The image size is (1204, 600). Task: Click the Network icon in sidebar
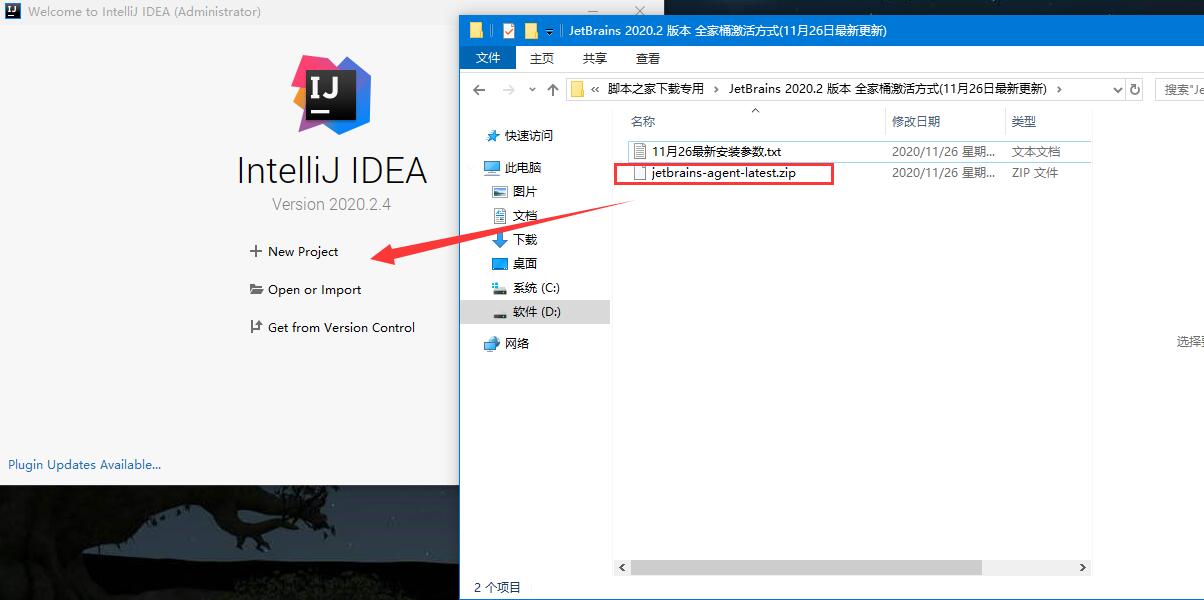click(x=492, y=344)
